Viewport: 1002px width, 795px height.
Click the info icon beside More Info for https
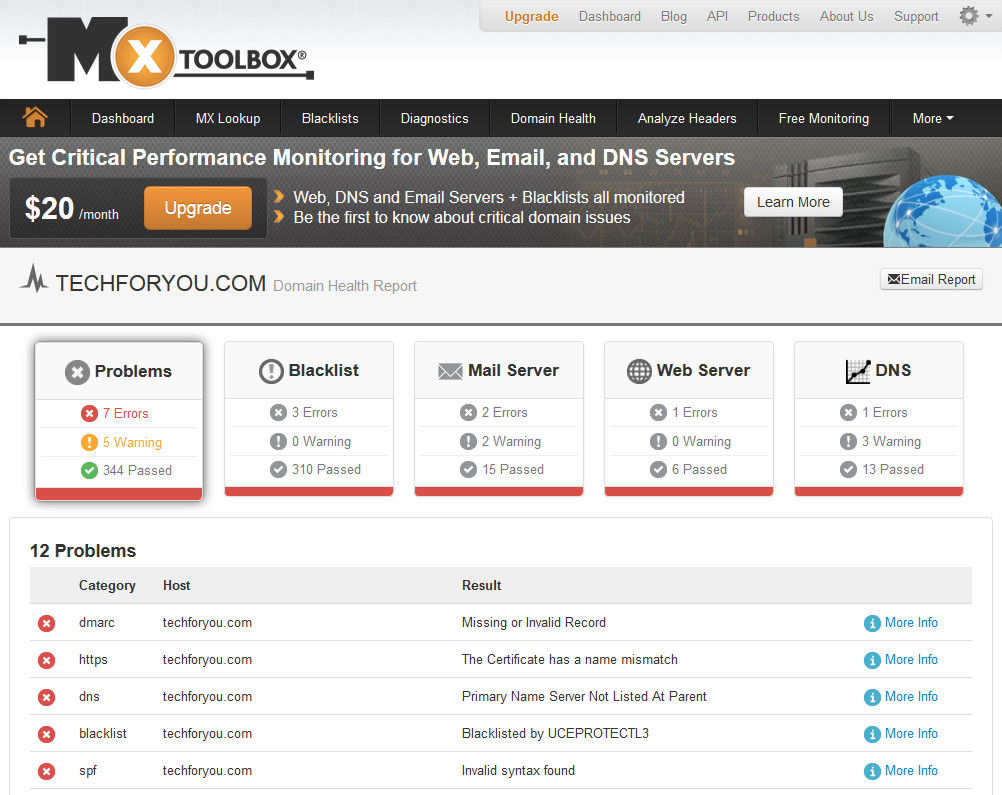click(x=870, y=659)
